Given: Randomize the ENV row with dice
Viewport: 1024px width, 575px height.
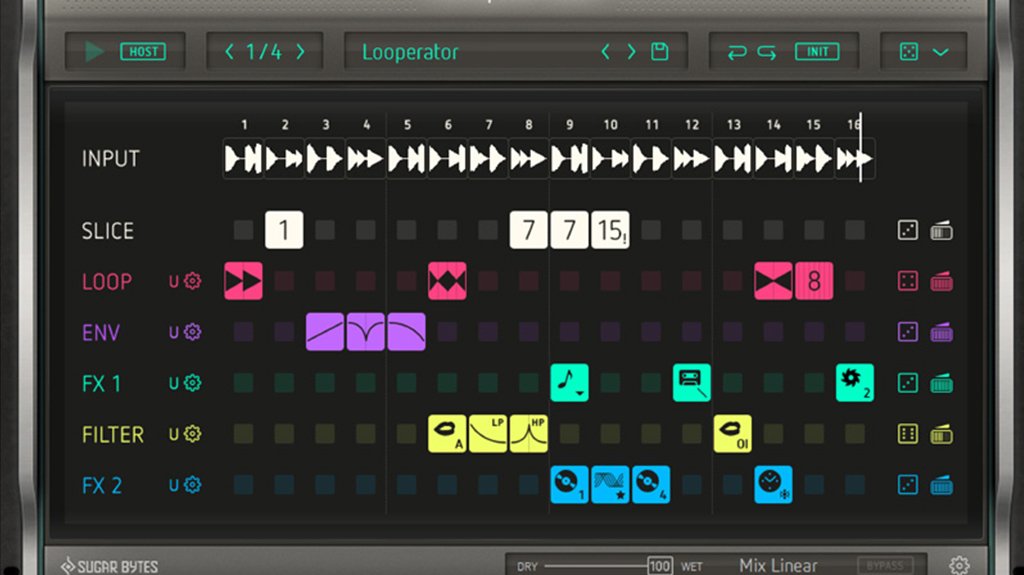Looking at the screenshot, I should coord(908,332).
